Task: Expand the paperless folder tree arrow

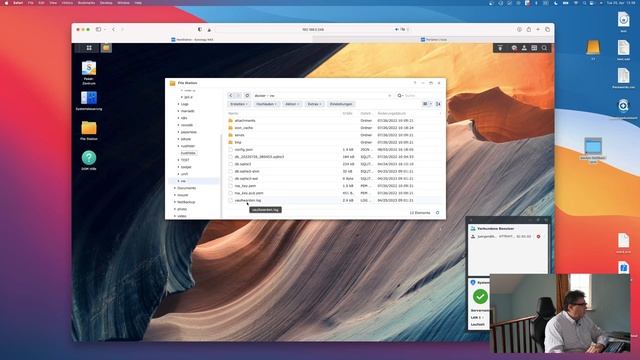Action: 178,132
